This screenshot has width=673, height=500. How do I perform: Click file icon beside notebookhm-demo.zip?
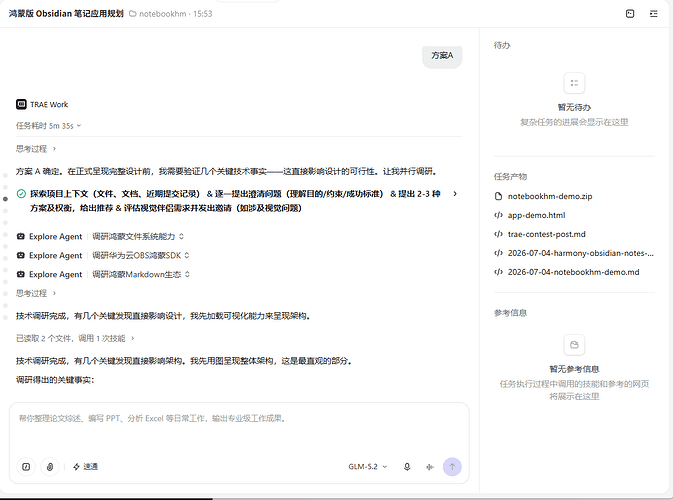point(498,196)
